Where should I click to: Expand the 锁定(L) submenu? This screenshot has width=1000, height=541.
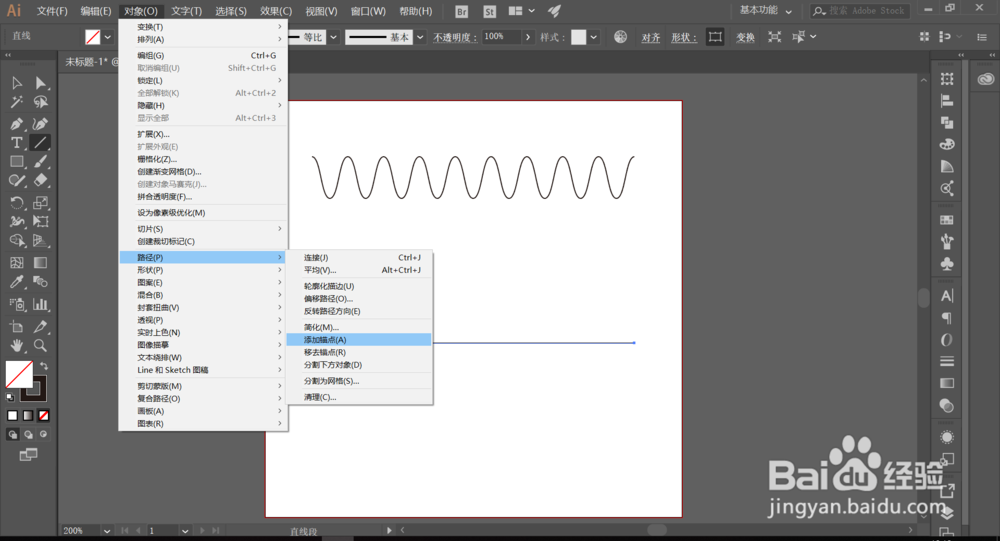tap(203, 80)
